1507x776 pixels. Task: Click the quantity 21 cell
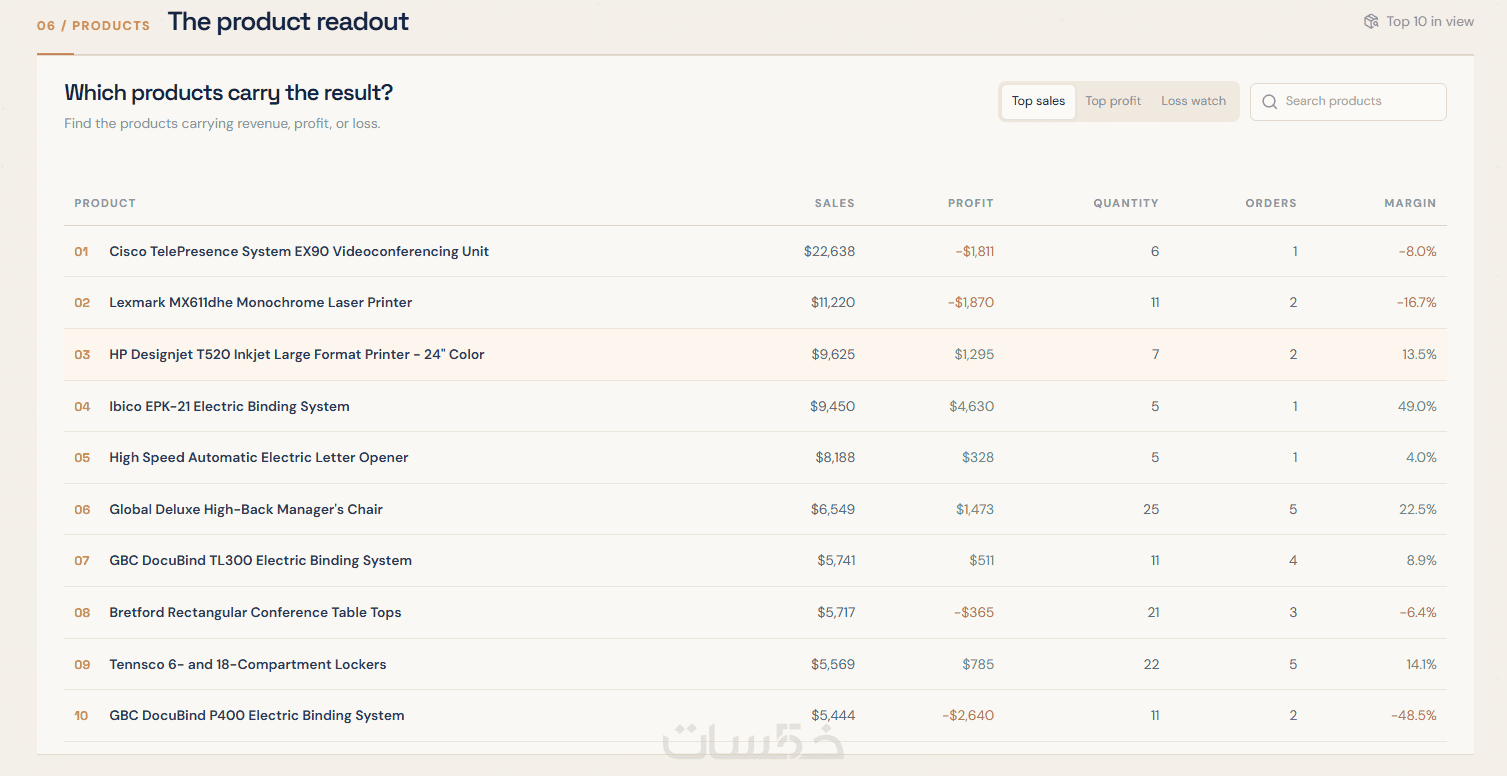[1153, 613]
